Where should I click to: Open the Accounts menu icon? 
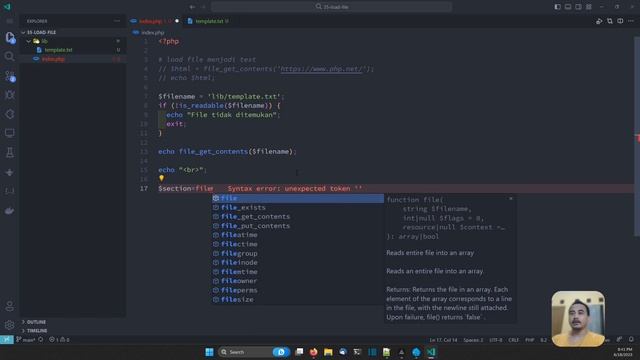click(x=9, y=306)
